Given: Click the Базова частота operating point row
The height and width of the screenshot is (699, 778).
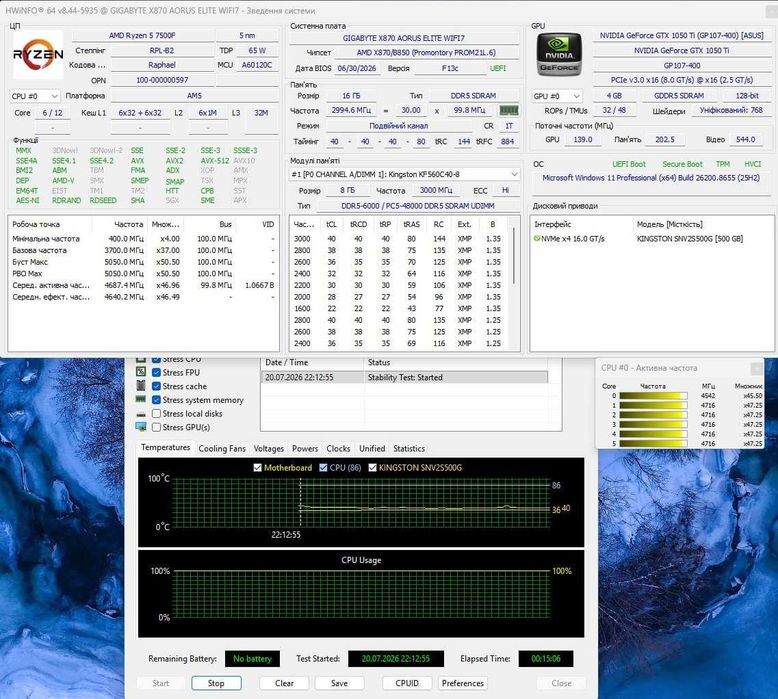Looking at the screenshot, I should 143,251.
